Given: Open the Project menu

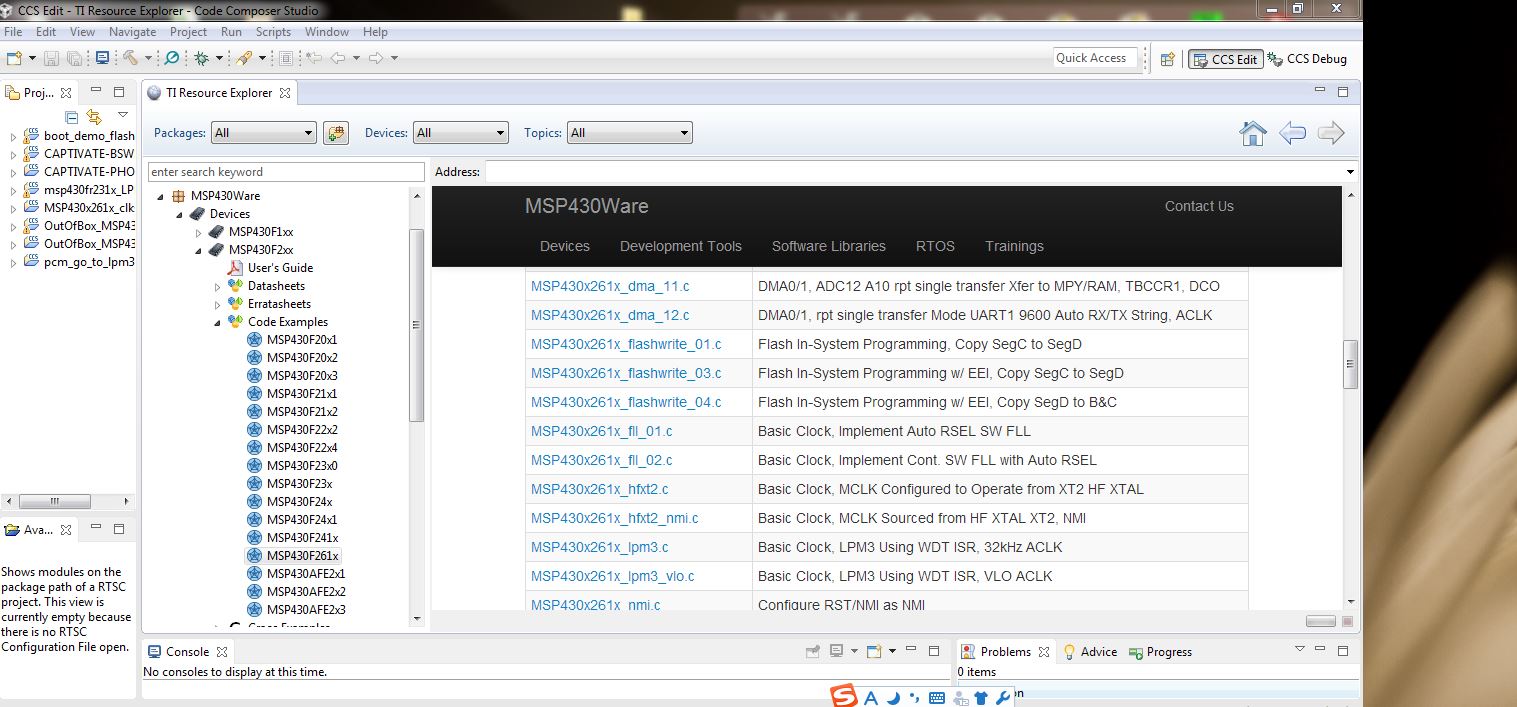Looking at the screenshot, I should 188,32.
